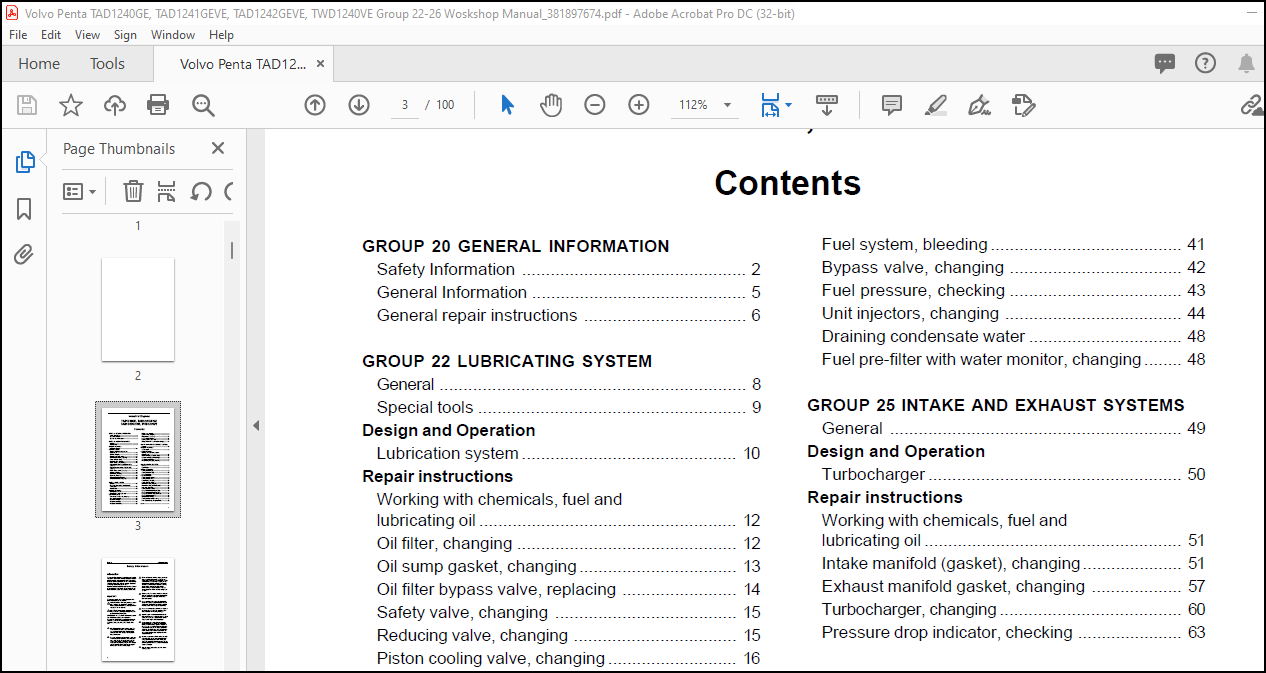Click the GROUP 22 LUBRICATING SYSTEM heading
This screenshot has height=673, width=1266.
point(507,361)
